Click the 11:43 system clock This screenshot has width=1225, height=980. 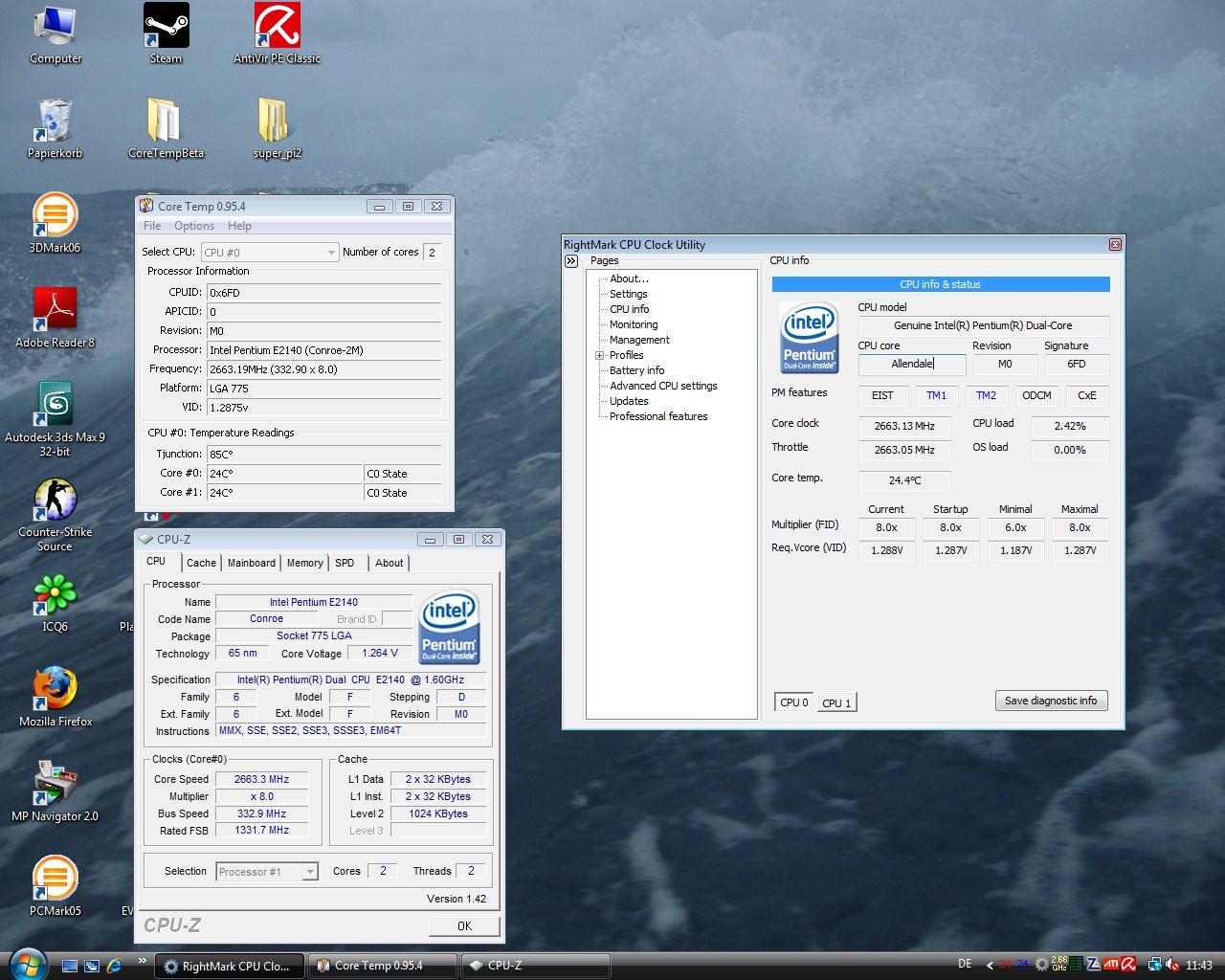[x=1198, y=966]
